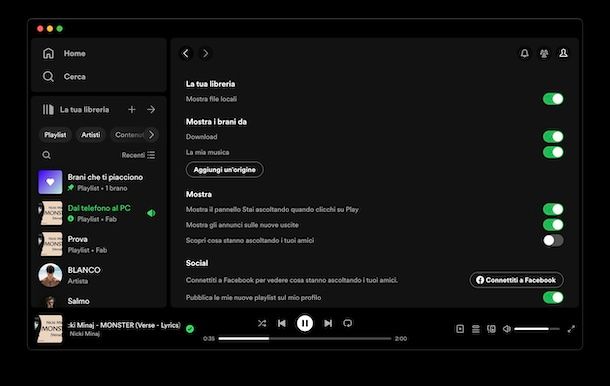Open Dal telefono al PC playlist

[x=99, y=213]
